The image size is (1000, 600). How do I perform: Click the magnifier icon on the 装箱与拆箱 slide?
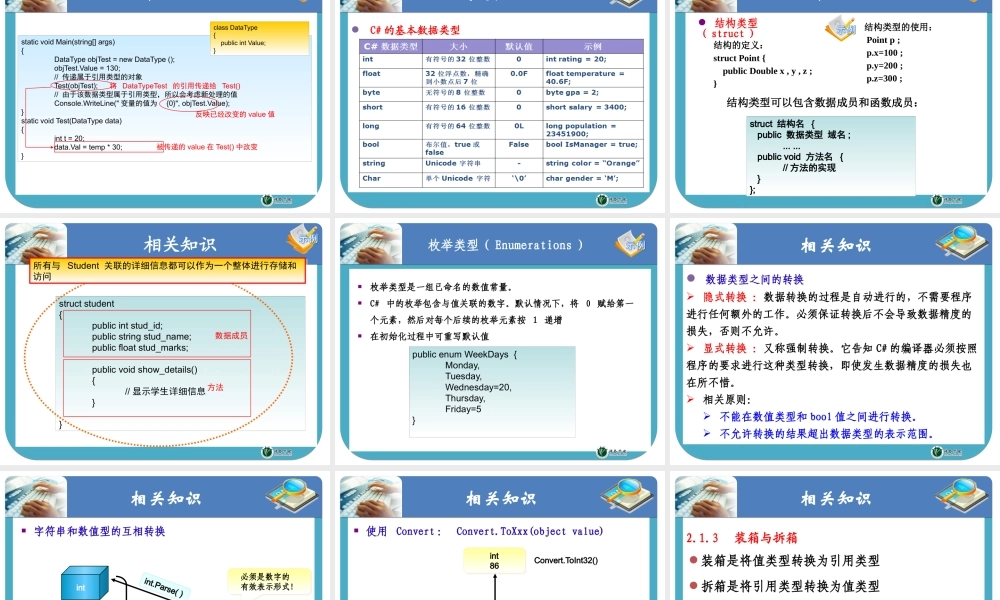[962, 496]
